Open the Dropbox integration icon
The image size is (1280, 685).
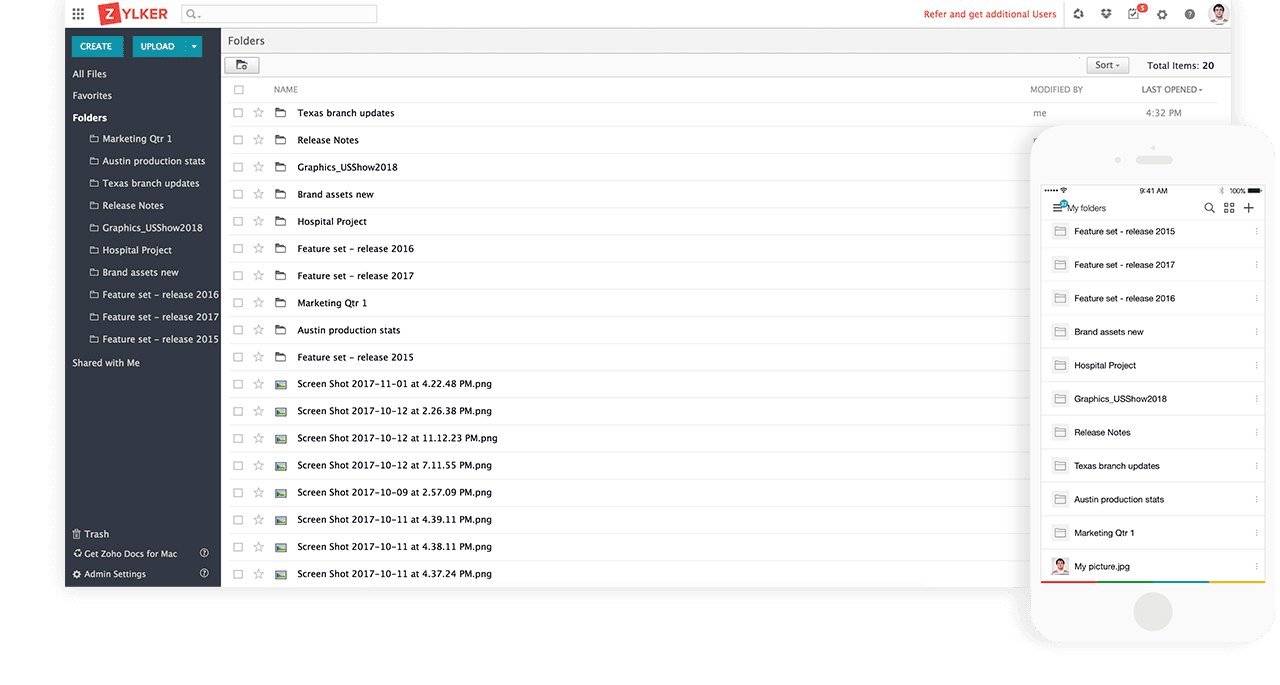coord(1106,14)
